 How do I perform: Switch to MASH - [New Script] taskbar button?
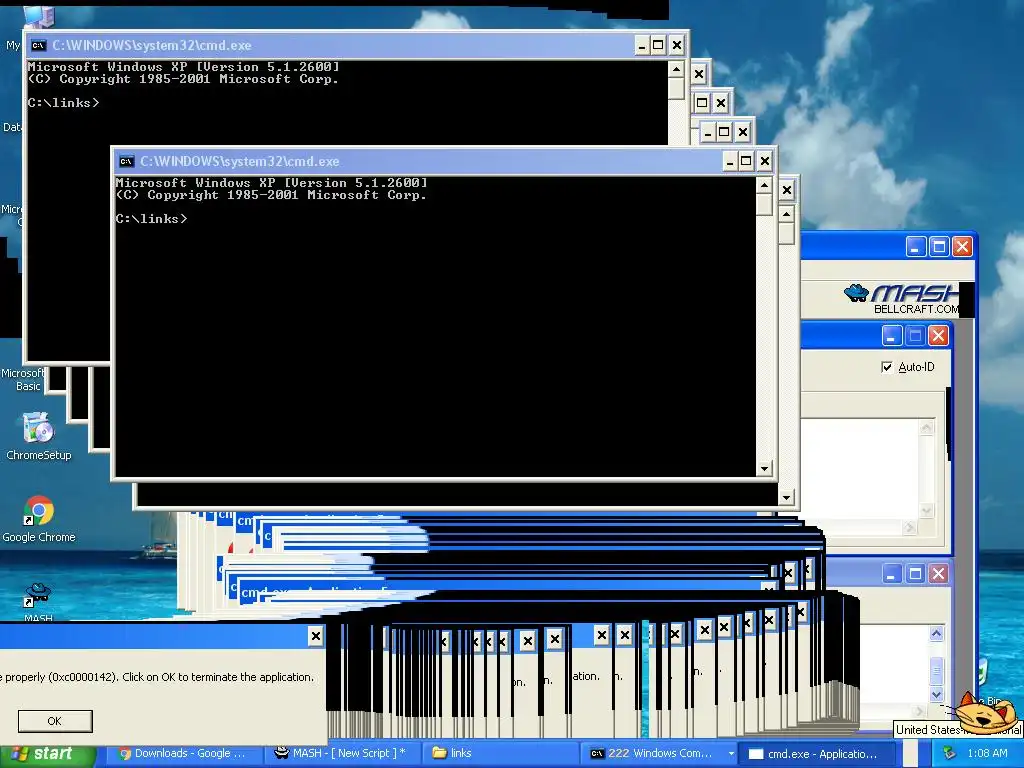pyautogui.click(x=342, y=754)
